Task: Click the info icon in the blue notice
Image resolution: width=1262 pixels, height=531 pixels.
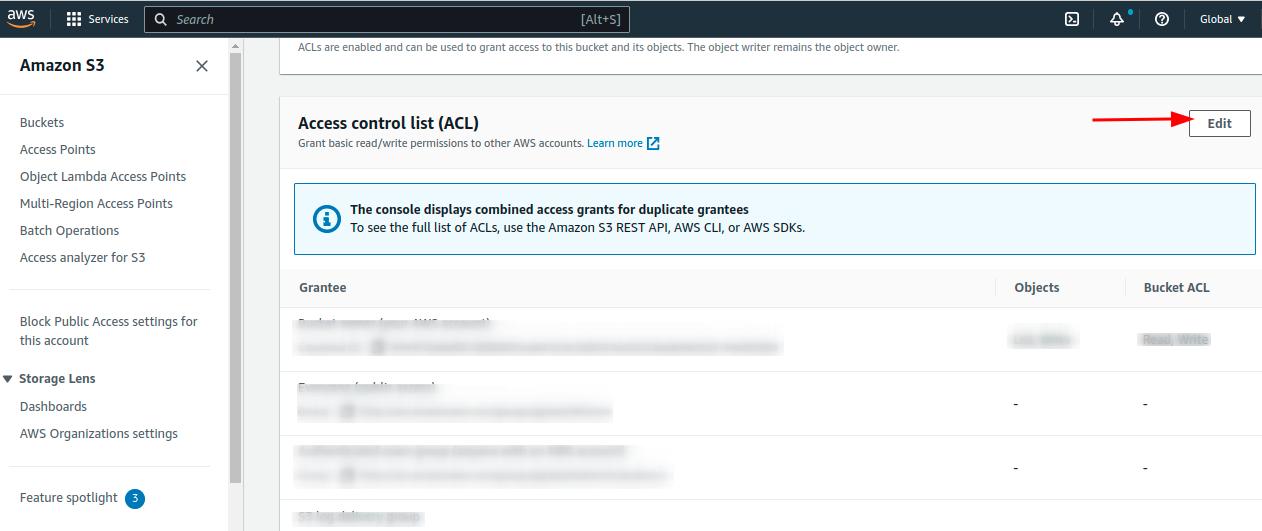Action: click(327, 218)
